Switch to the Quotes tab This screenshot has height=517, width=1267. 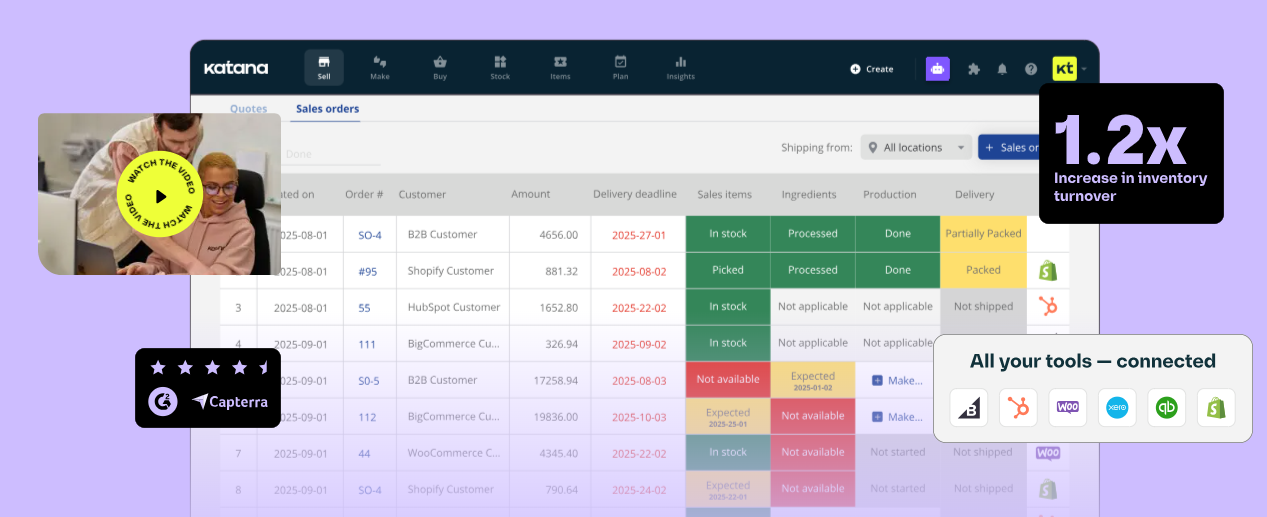(249, 109)
